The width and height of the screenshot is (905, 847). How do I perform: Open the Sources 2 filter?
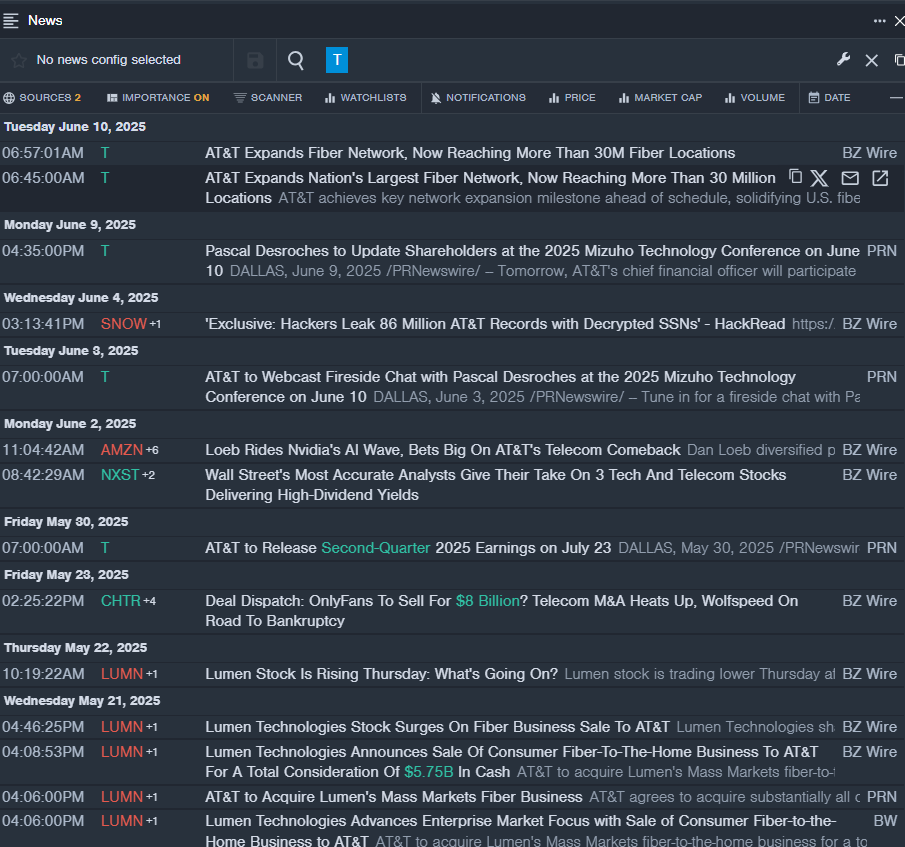42,98
